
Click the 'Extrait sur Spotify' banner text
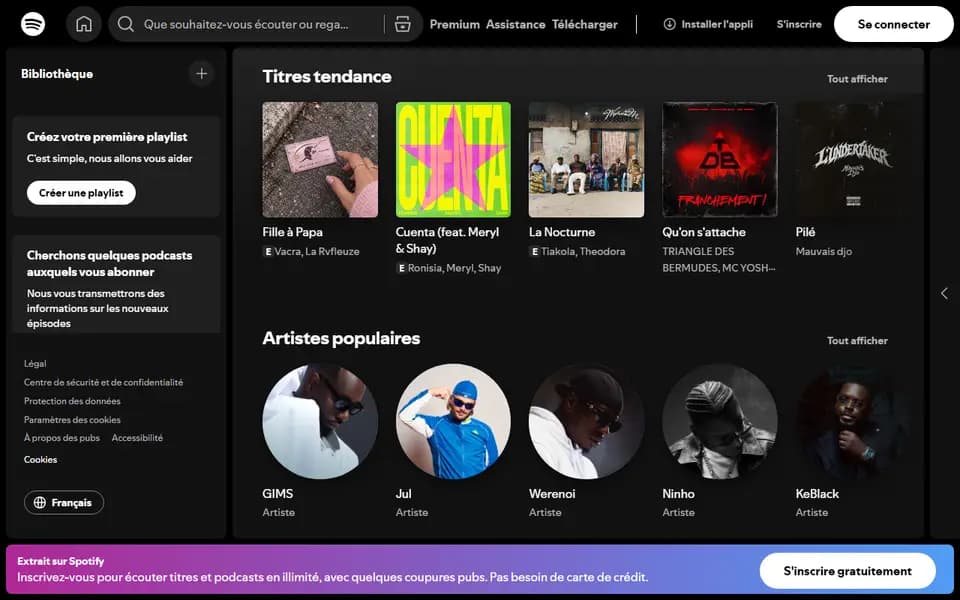click(61, 561)
